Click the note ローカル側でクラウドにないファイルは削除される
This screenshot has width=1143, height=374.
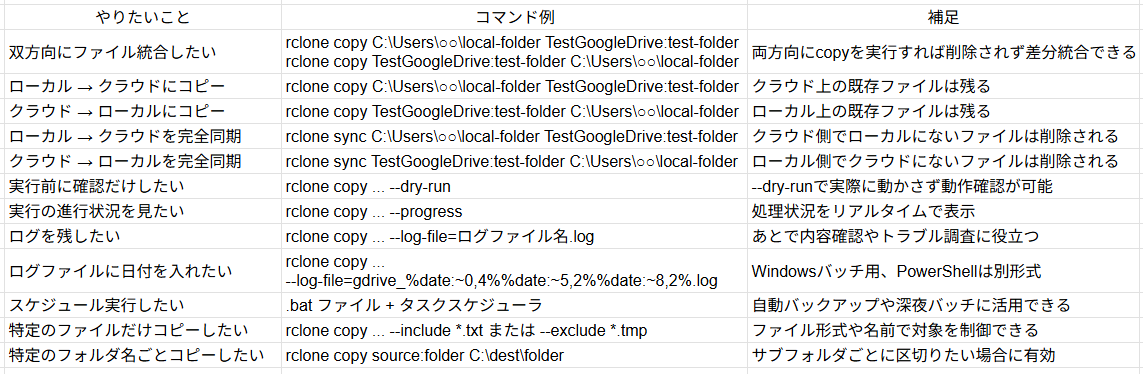[944, 160]
